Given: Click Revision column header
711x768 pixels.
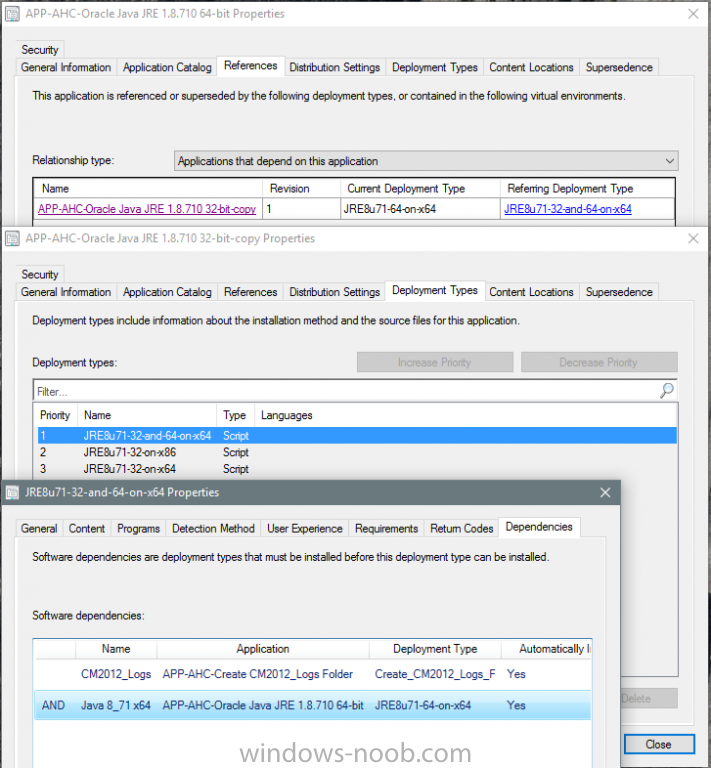Looking at the screenshot, I should click(x=302, y=189).
